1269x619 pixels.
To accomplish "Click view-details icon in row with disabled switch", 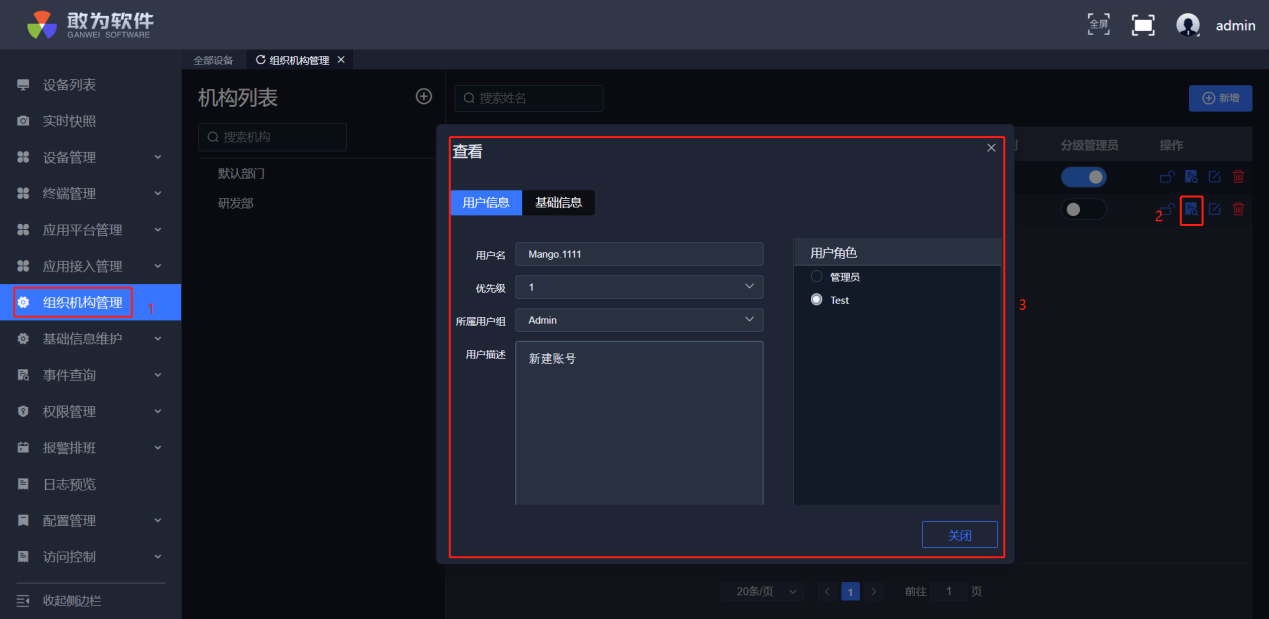I will pyautogui.click(x=1191, y=209).
